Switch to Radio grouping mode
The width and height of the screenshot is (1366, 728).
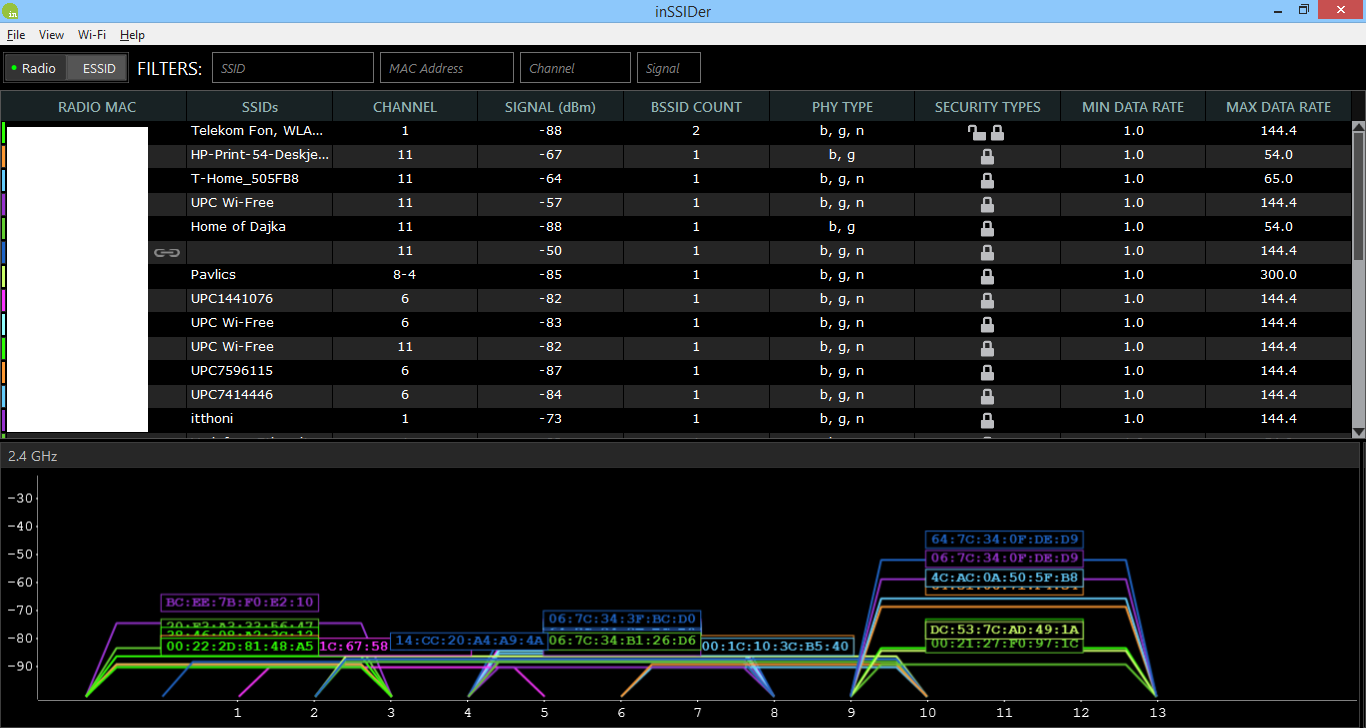(36, 69)
